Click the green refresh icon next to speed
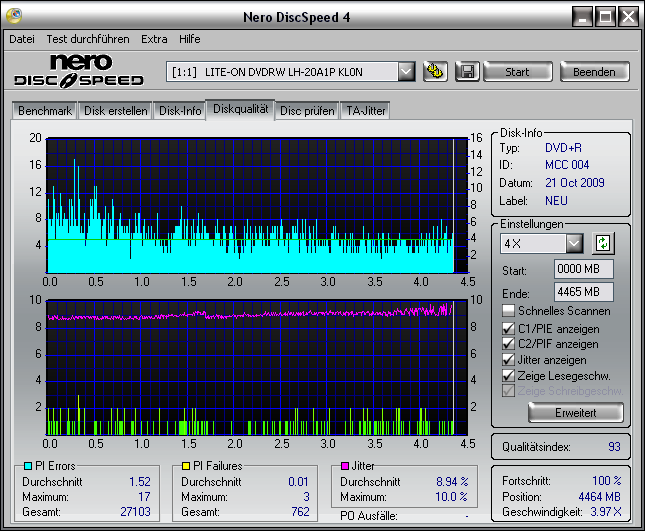Screen dimensions: 645x531 click(x=603, y=243)
